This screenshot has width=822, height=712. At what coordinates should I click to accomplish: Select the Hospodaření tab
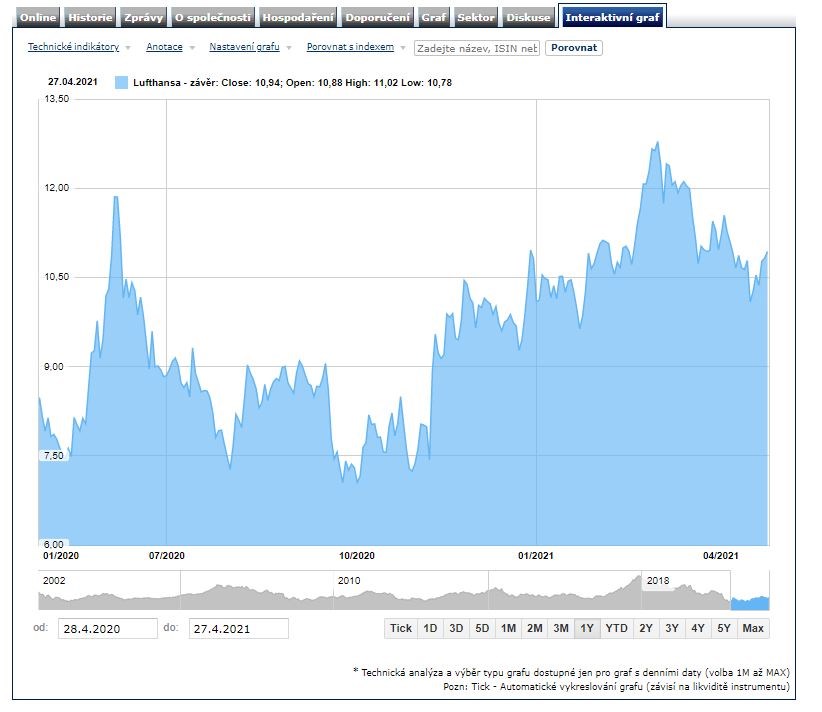(298, 17)
